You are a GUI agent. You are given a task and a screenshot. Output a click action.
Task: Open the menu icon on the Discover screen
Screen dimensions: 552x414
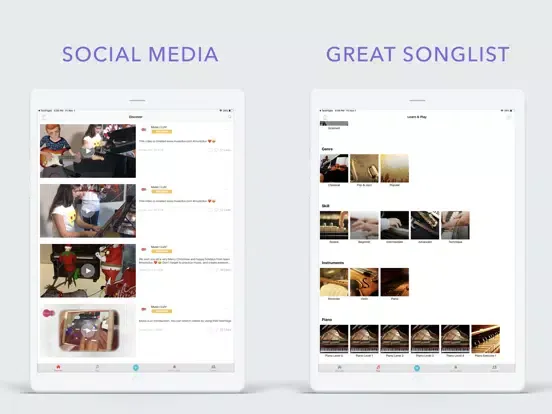coord(44,117)
